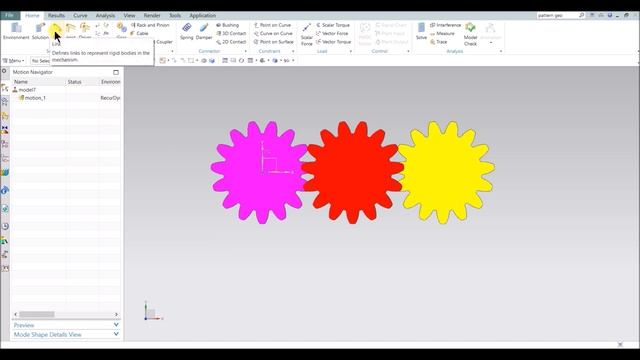Switch to the Render tab
The height and width of the screenshot is (360, 640).
pos(152,15)
